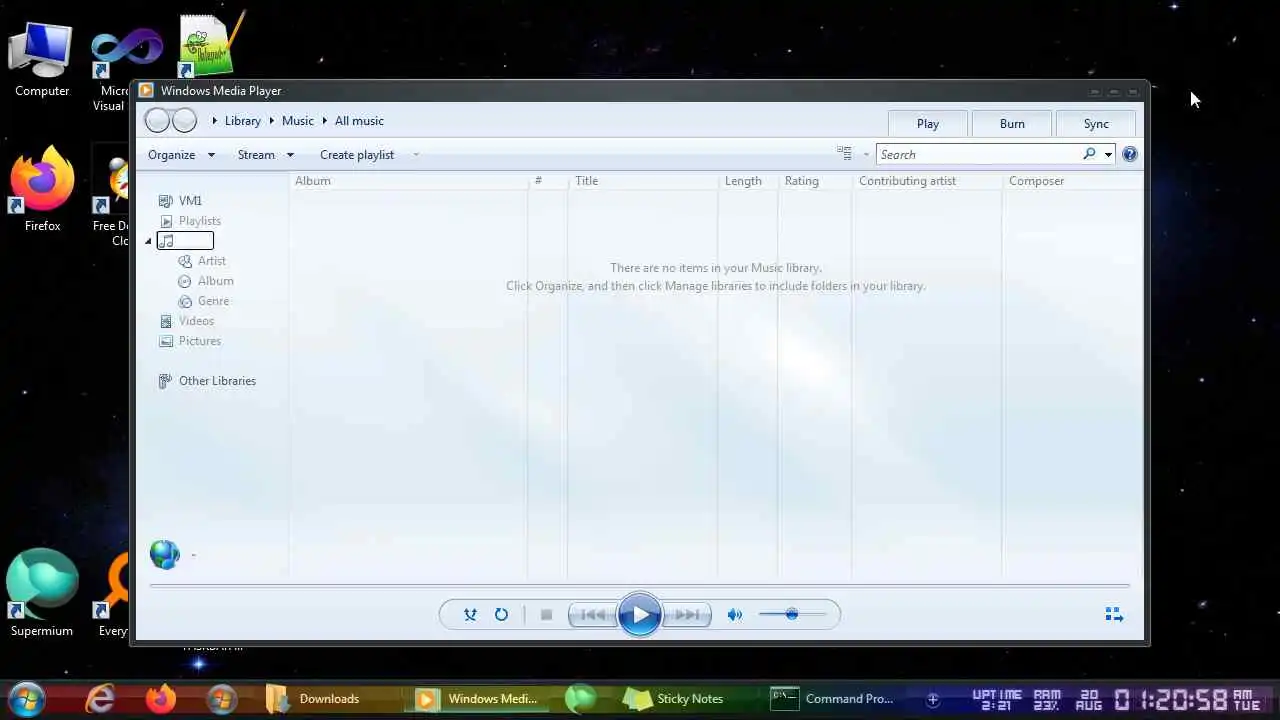
Task: Open the Help question mark icon
Action: coord(1130,154)
